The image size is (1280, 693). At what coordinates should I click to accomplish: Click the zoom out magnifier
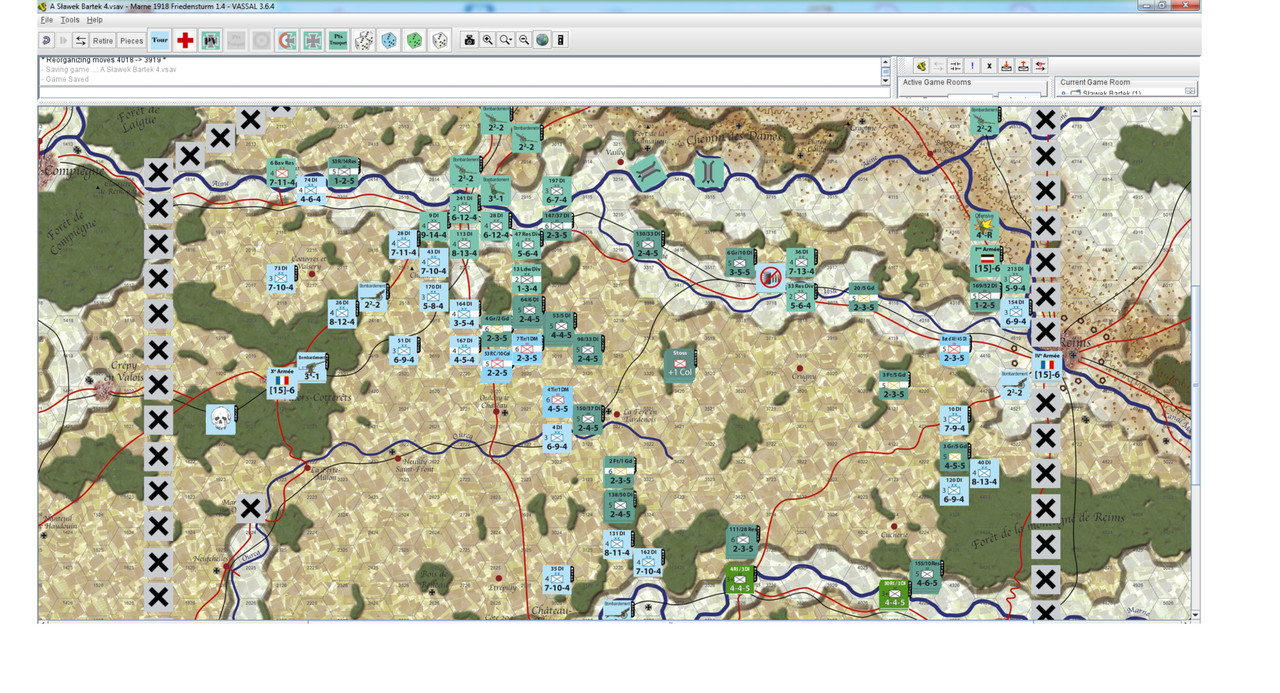[x=524, y=40]
